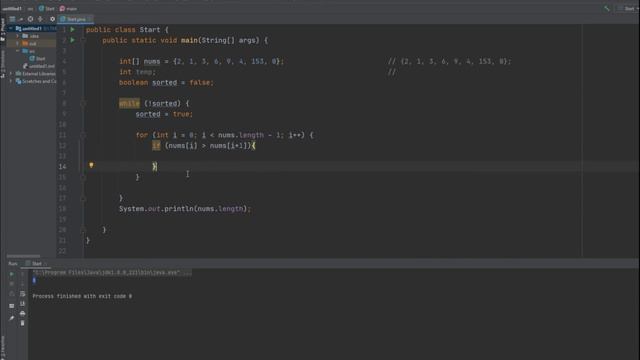The width and height of the screenshot is (640, 360).
Task: Click the print icon in Run panel
Action: [x=22, y=313]
